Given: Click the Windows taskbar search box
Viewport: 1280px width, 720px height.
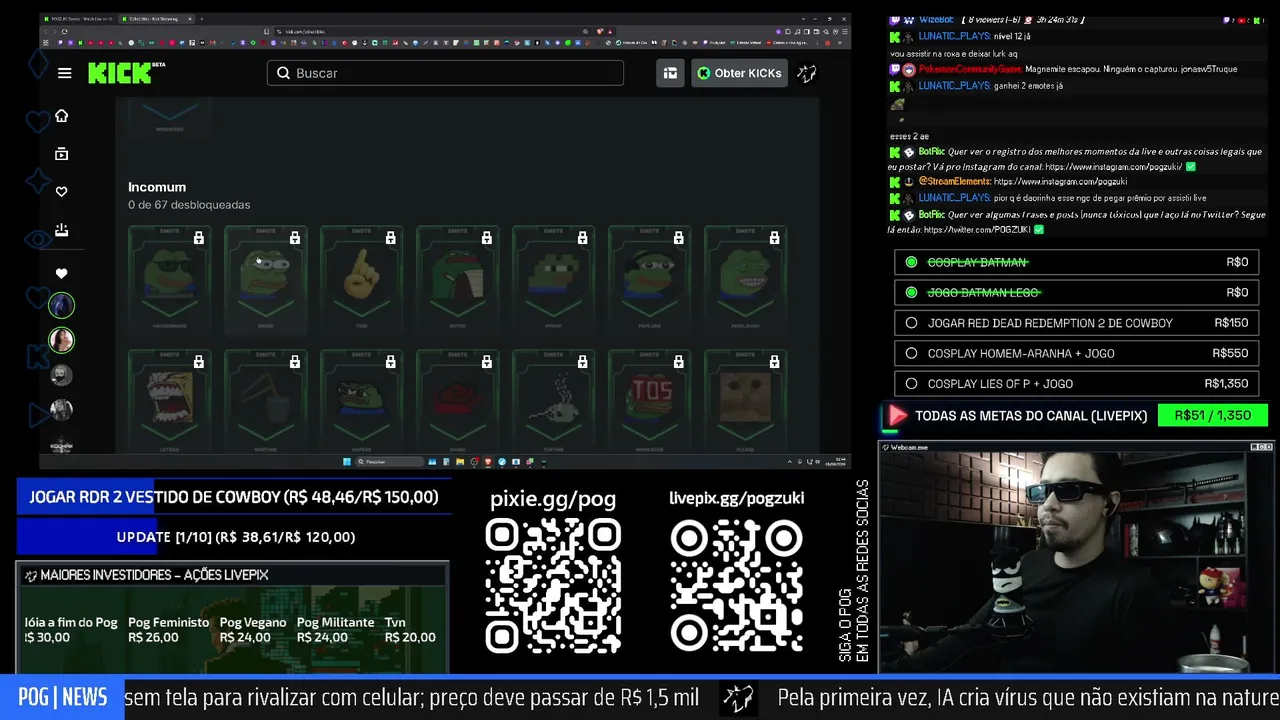Looking at the screenshot, I should pos(388,461).
